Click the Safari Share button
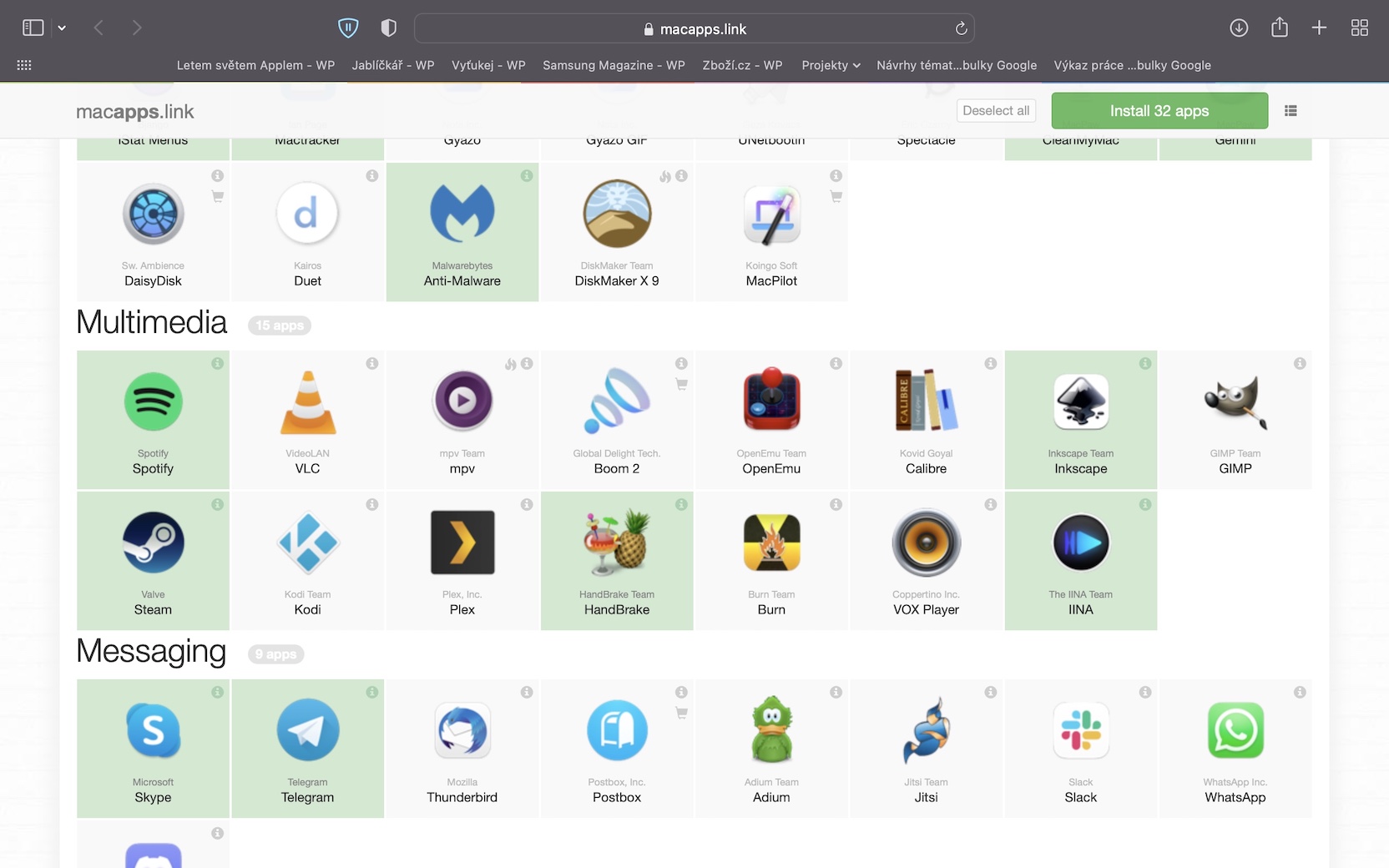 tap(1280, 28)
